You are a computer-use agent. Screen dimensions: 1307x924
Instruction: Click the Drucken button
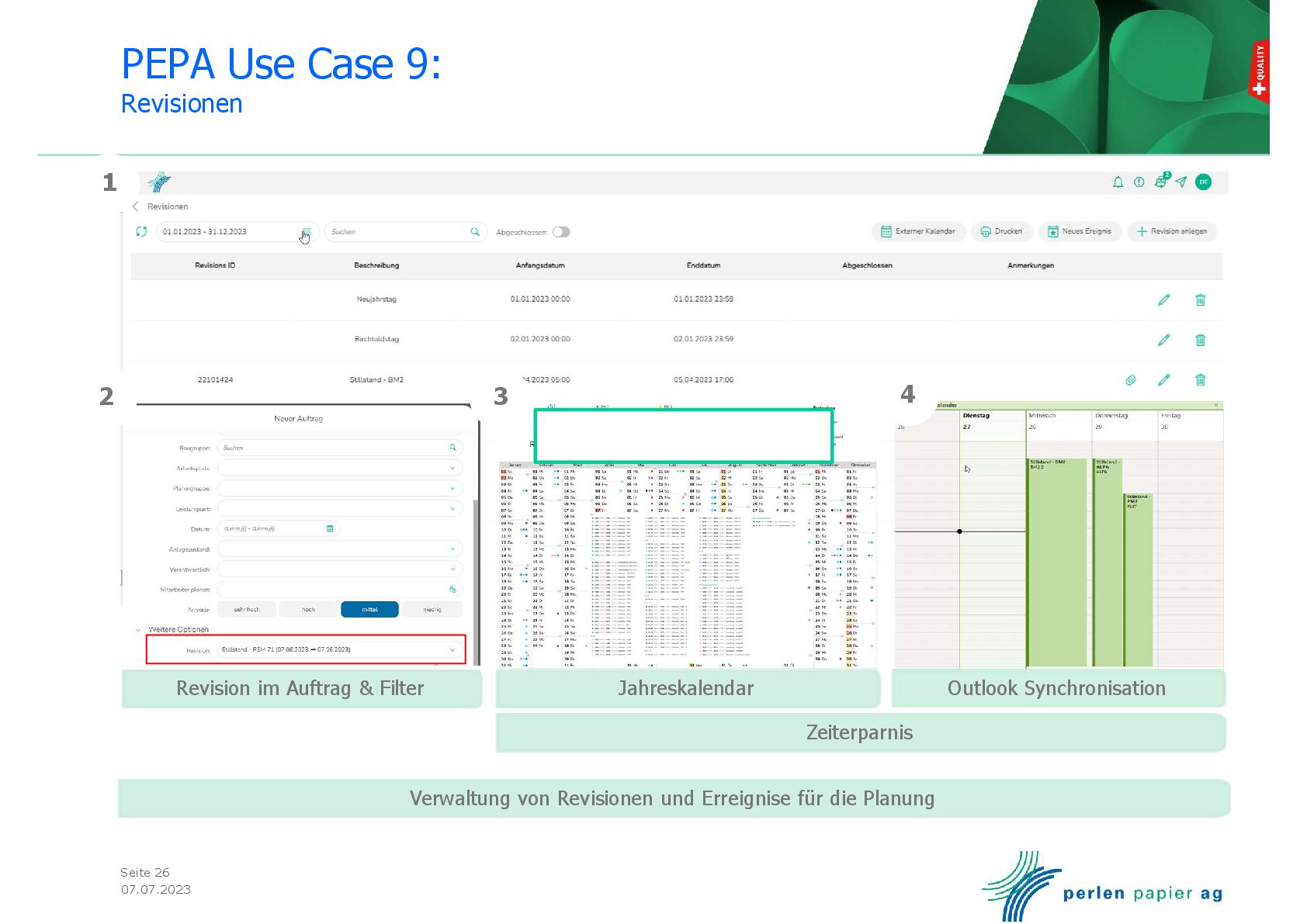pos(1001,231)
